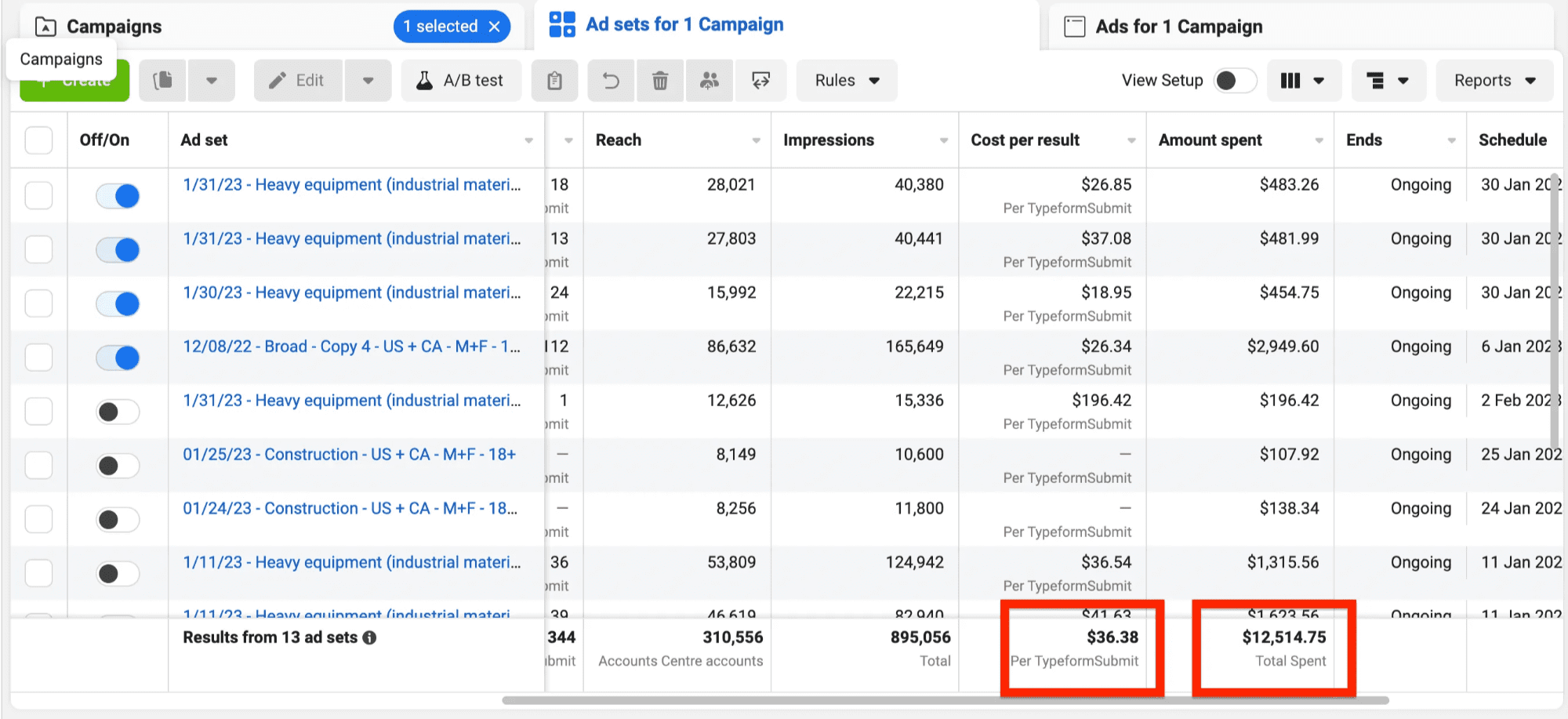Image resolution: width=1568 pixels, height=719 pixels.
Task: Open the columns layout icon menu
Action: point(1301,81)
